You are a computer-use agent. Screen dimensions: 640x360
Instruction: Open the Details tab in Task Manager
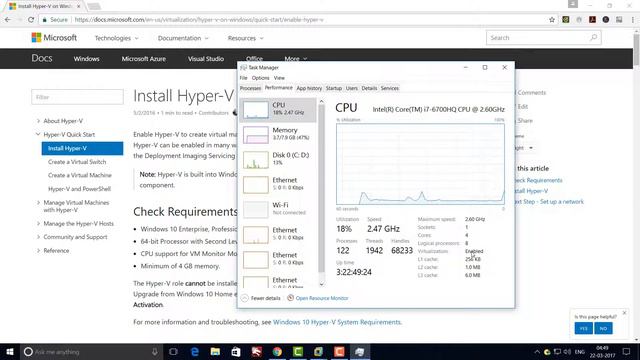(x=369, y=88)
